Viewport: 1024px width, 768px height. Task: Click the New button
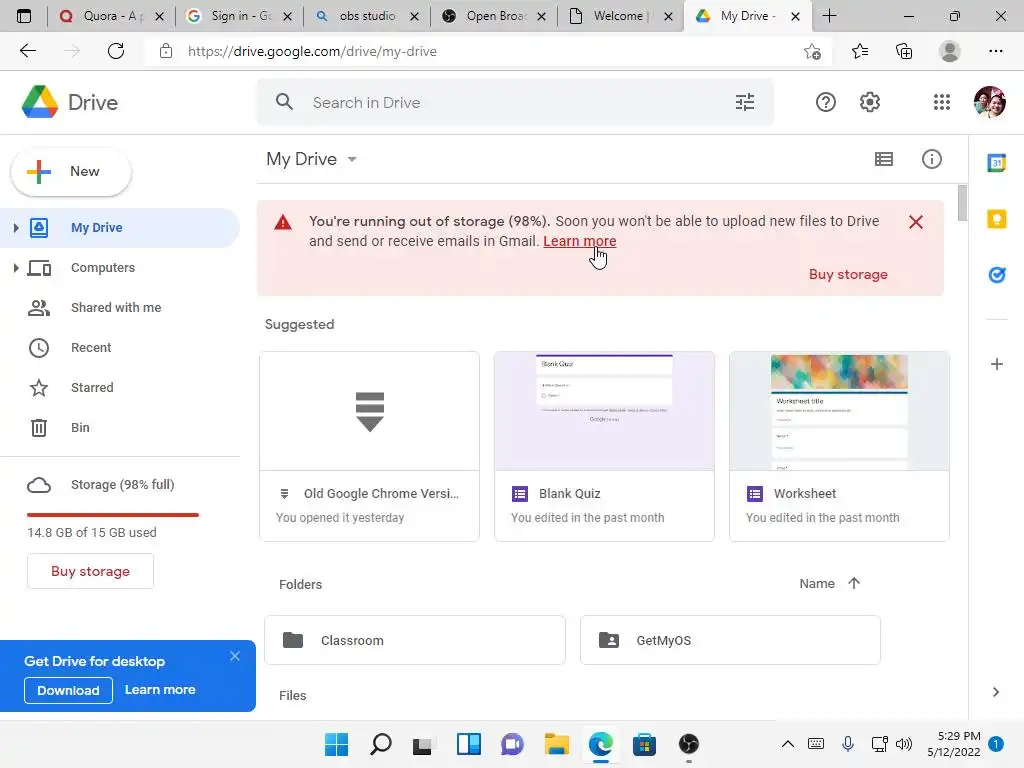click(x=71, y=172)
